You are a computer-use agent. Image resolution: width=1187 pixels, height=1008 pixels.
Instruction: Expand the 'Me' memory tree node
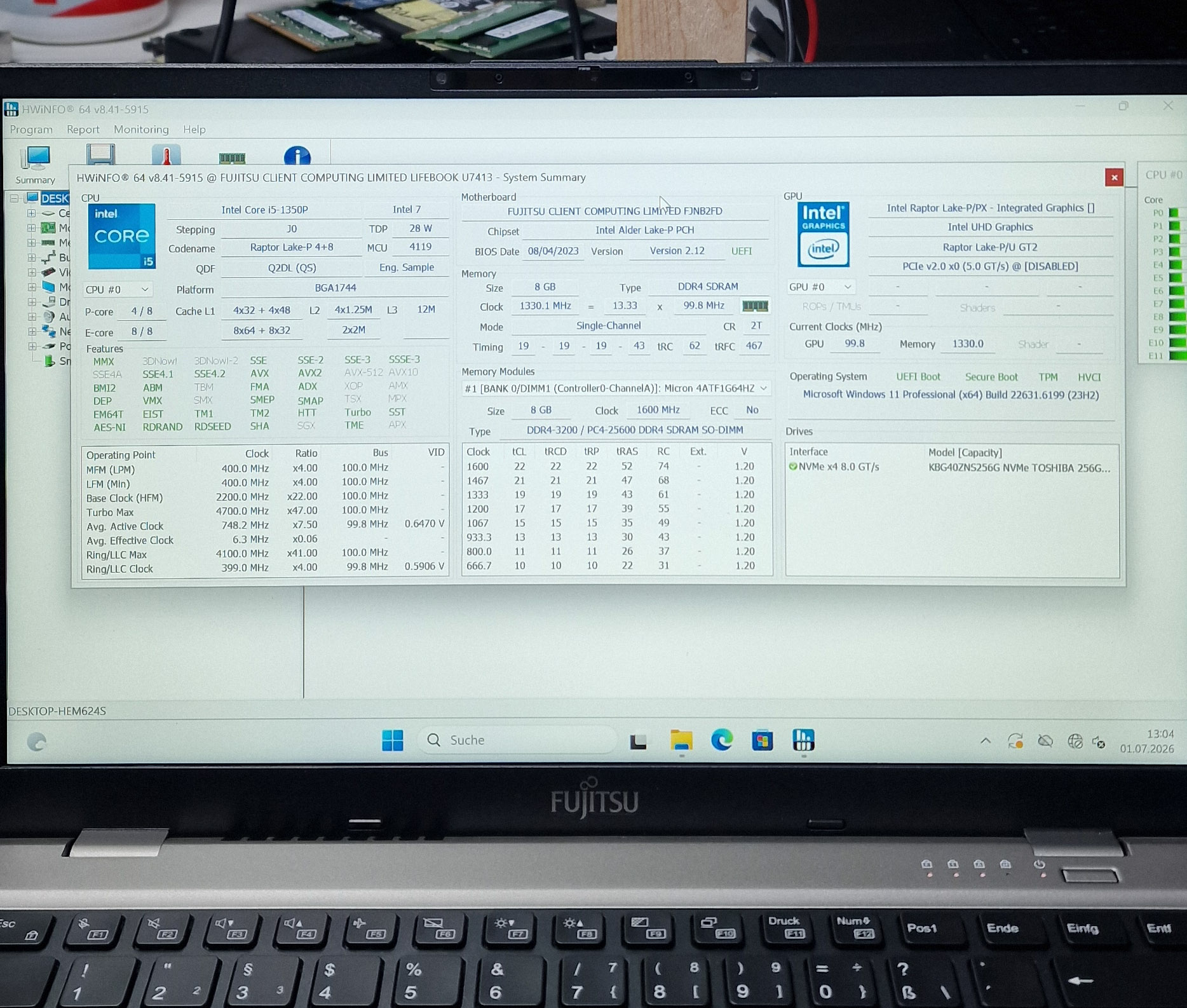pos(31,243)
